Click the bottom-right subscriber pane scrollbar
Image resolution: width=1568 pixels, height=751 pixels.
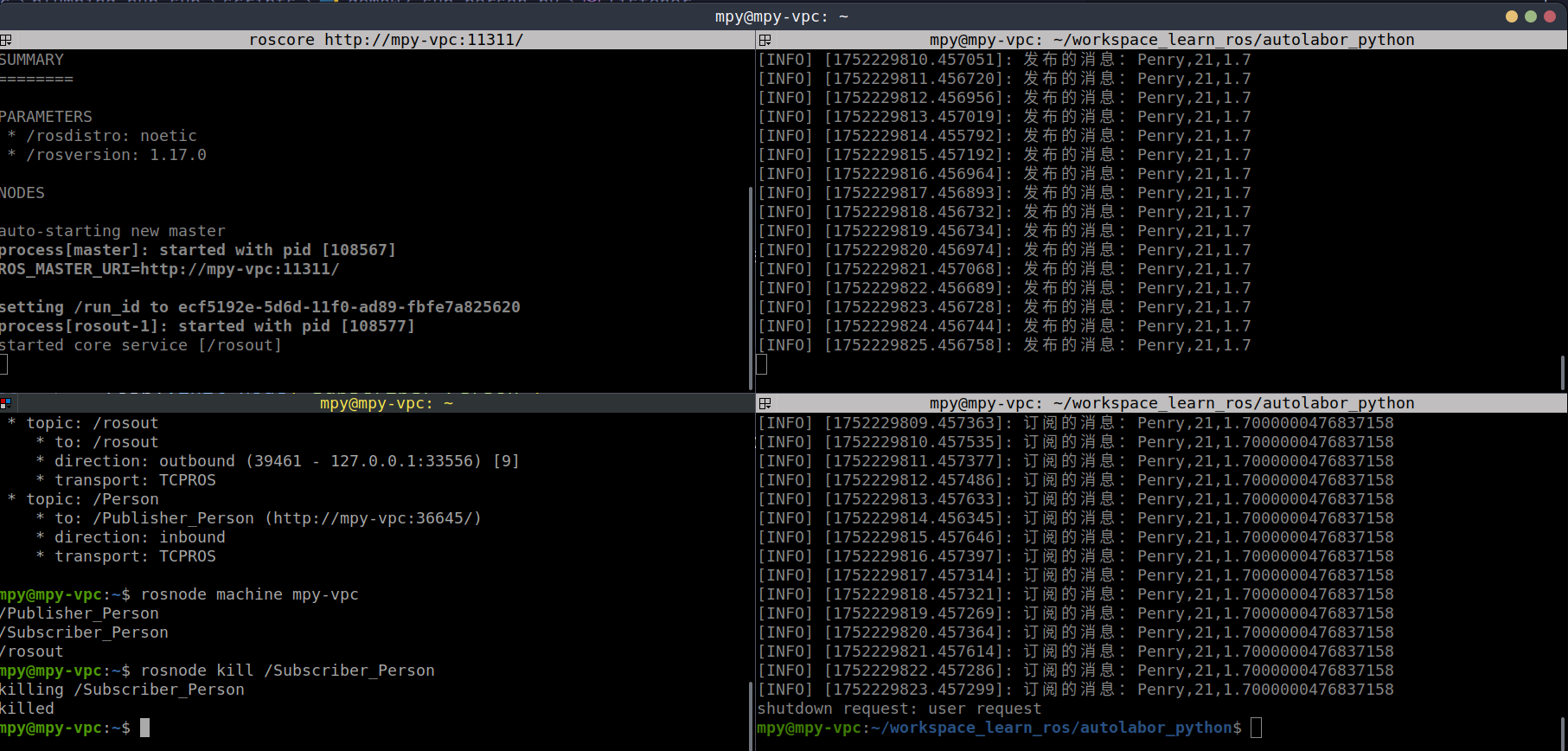pos(1562,731)
